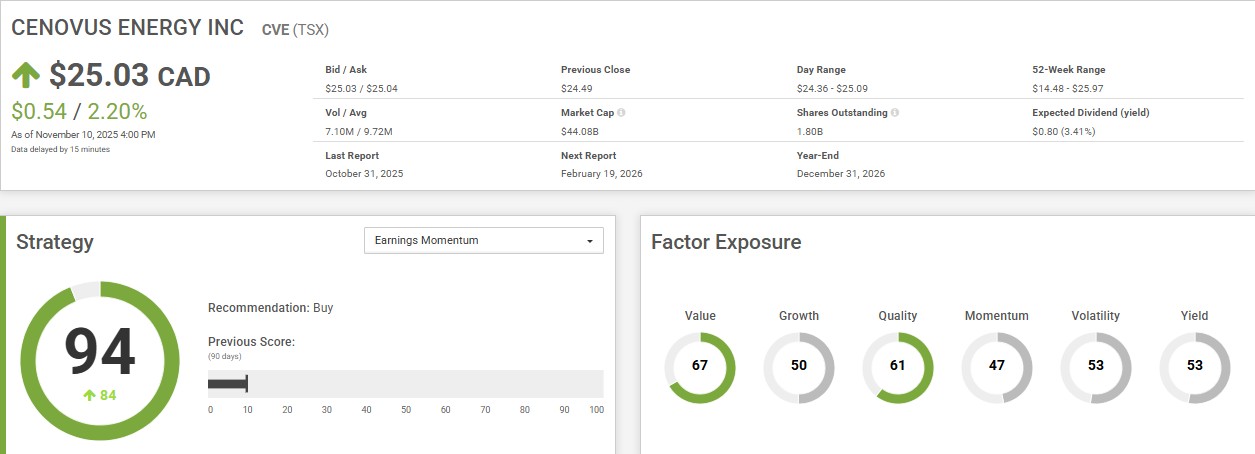Select the Volatility factor gauge
This screenshot has height=454, width=1255.
pyautogui.click(x=1095, y=366)
